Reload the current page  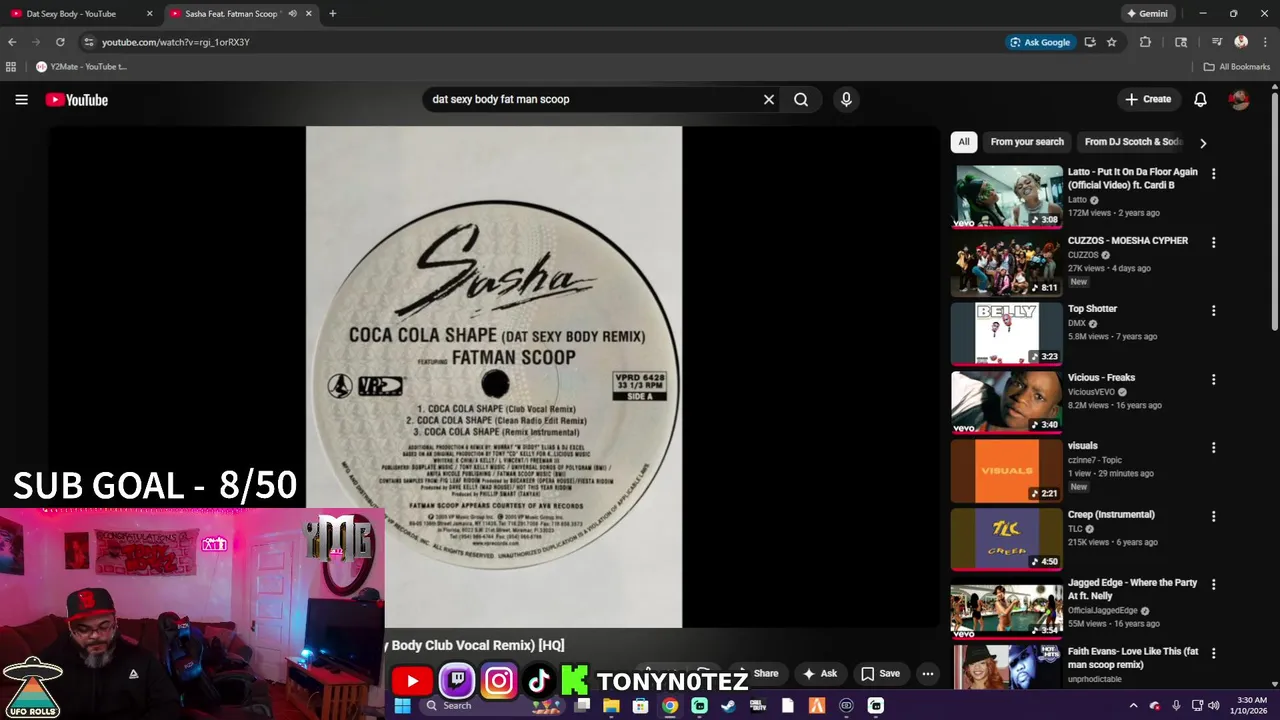click(x=60, y=42)
